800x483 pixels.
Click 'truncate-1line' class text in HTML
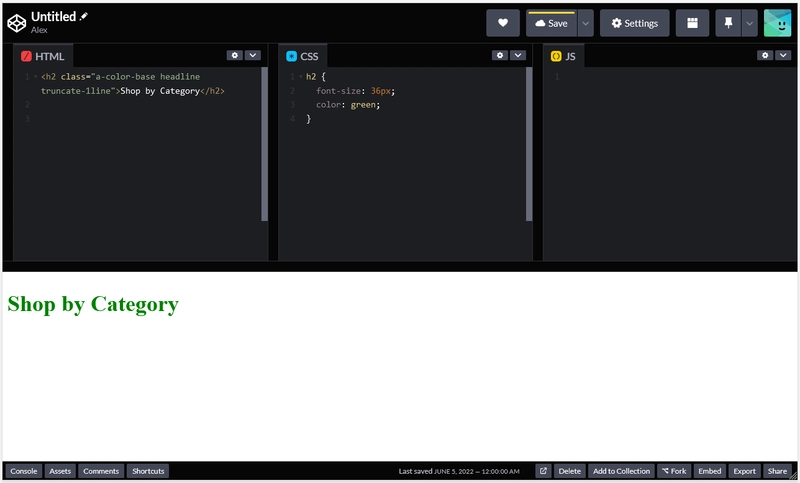point(76,91)
